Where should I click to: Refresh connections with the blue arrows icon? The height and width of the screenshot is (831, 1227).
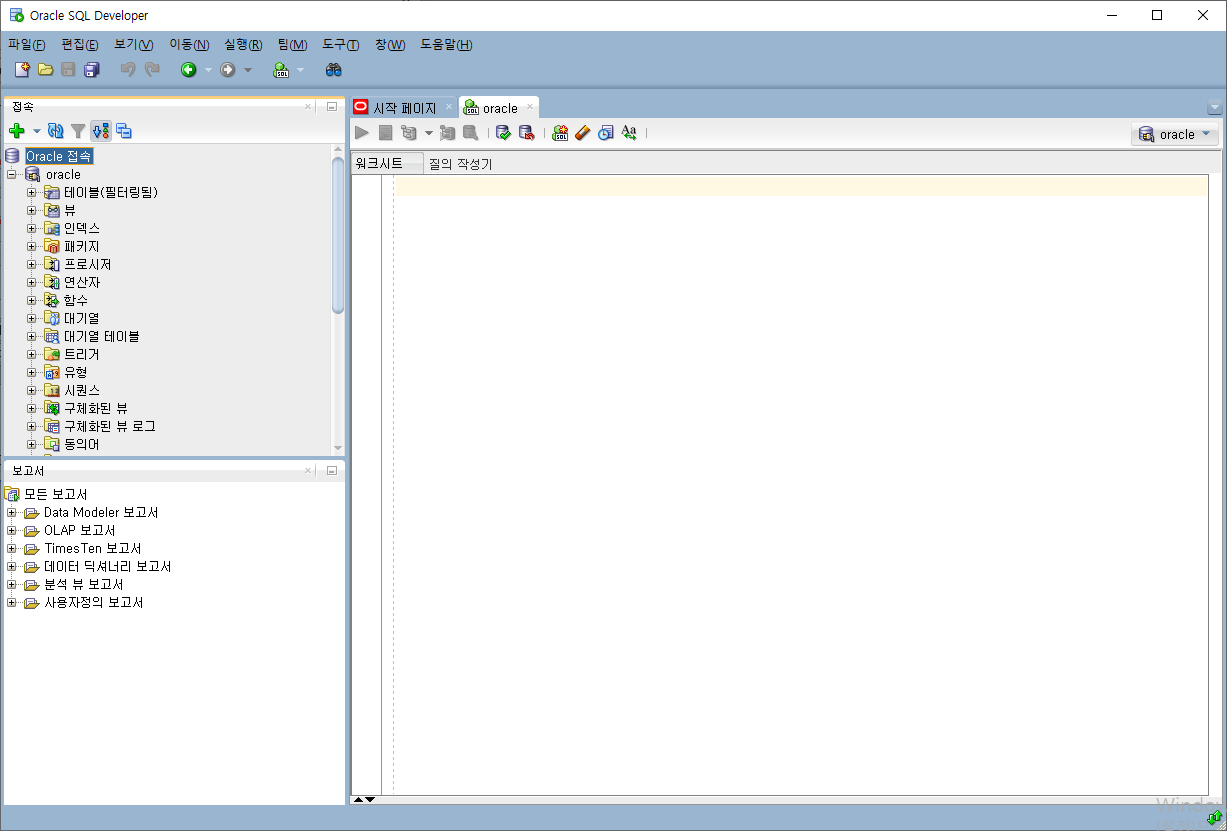[56, 131]
